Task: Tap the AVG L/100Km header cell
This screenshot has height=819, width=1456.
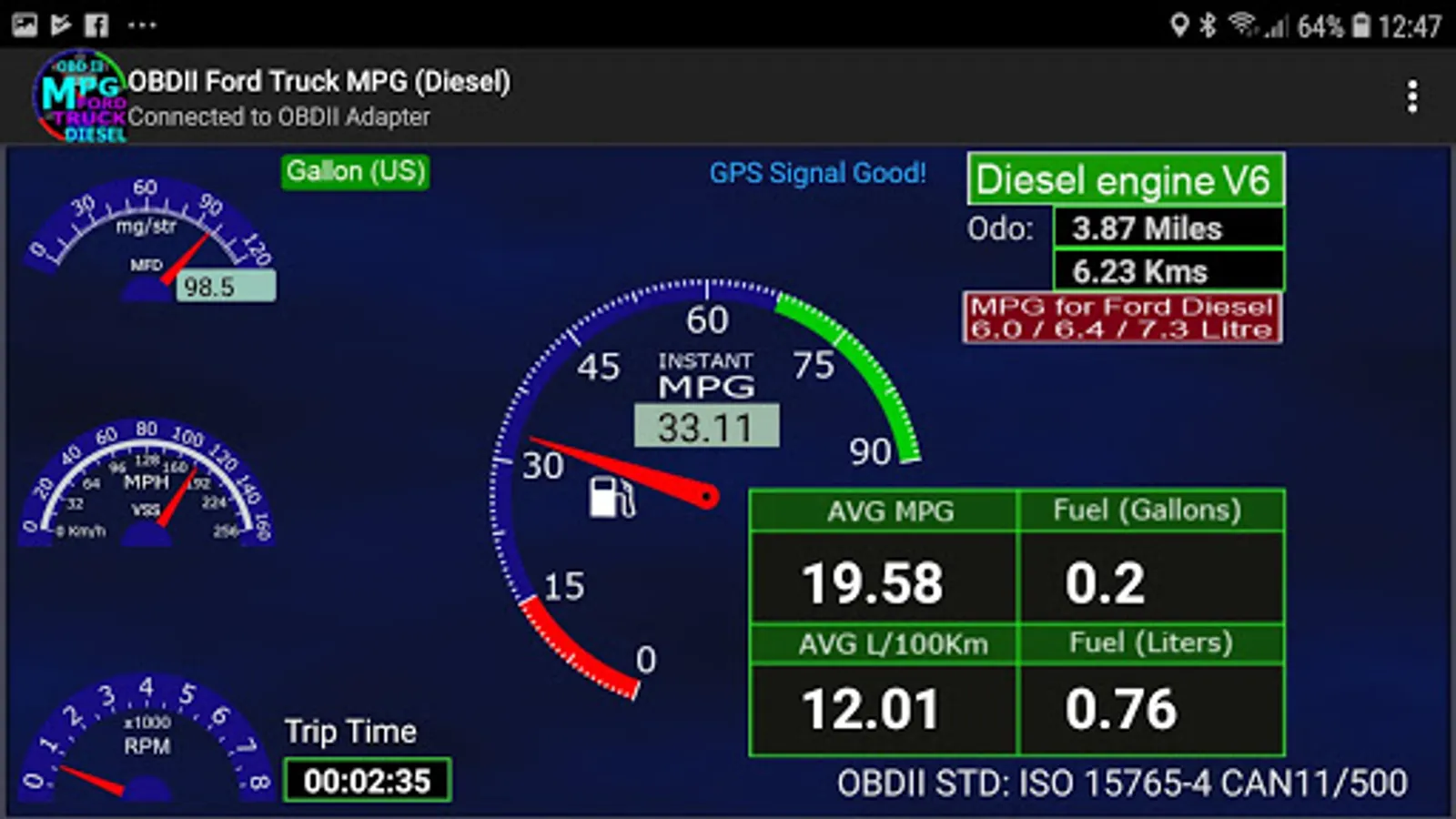Action: (883, 644)
